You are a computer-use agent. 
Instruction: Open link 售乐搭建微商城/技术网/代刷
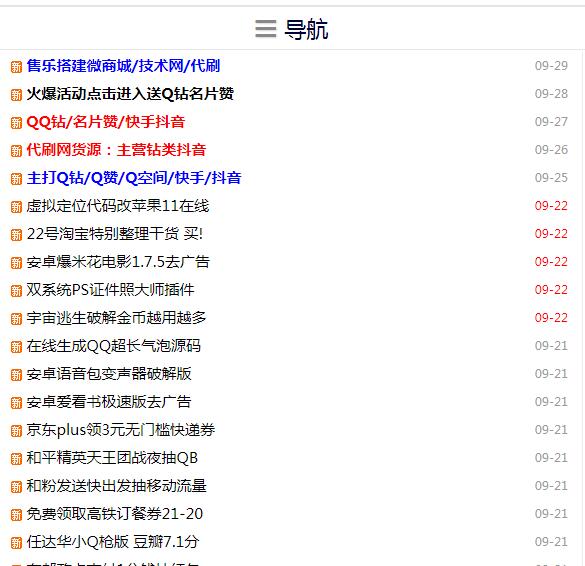click(123, 66)
